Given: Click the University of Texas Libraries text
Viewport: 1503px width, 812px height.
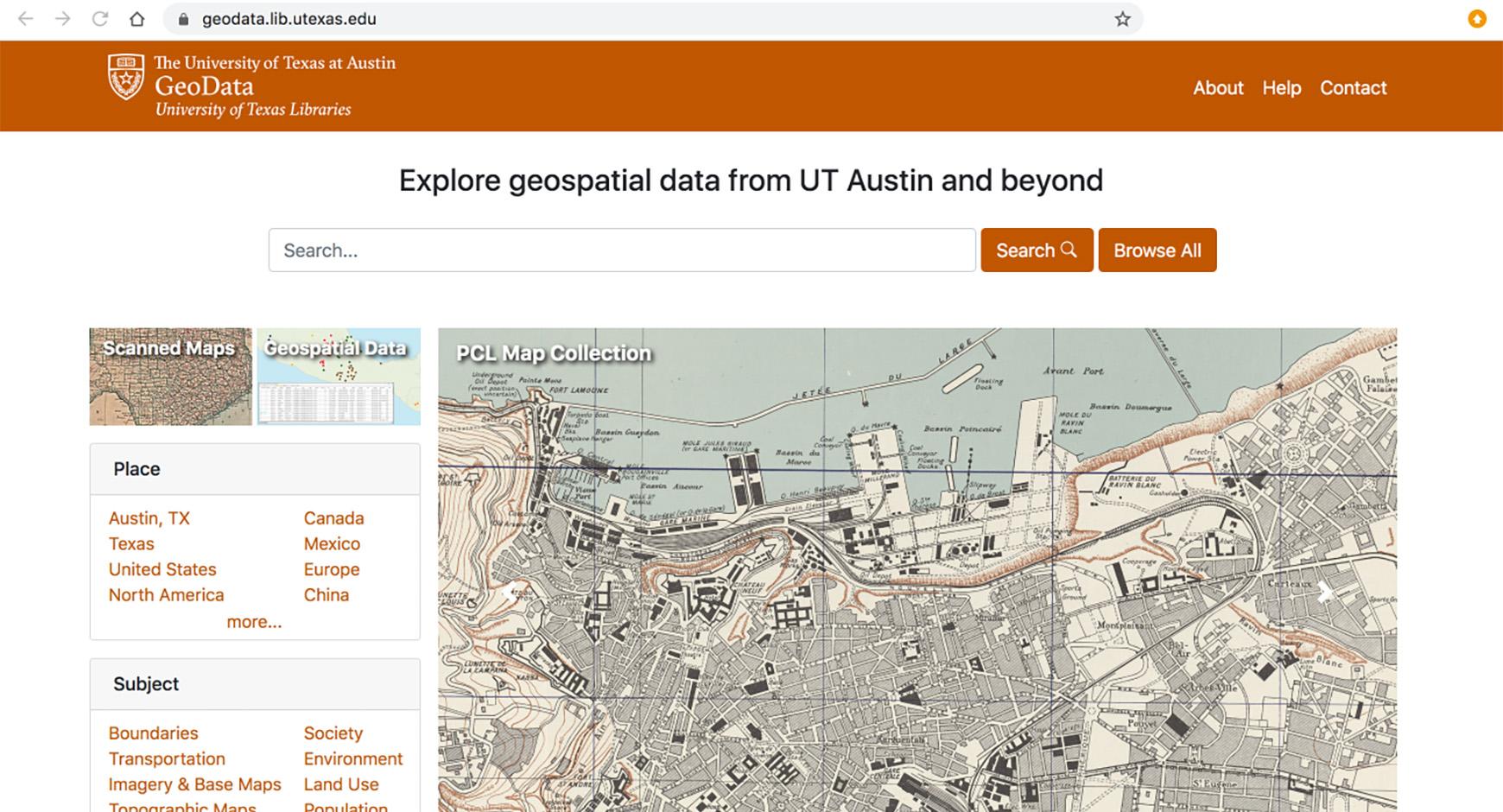Looking at the screenshot, I should coord(253,110).
